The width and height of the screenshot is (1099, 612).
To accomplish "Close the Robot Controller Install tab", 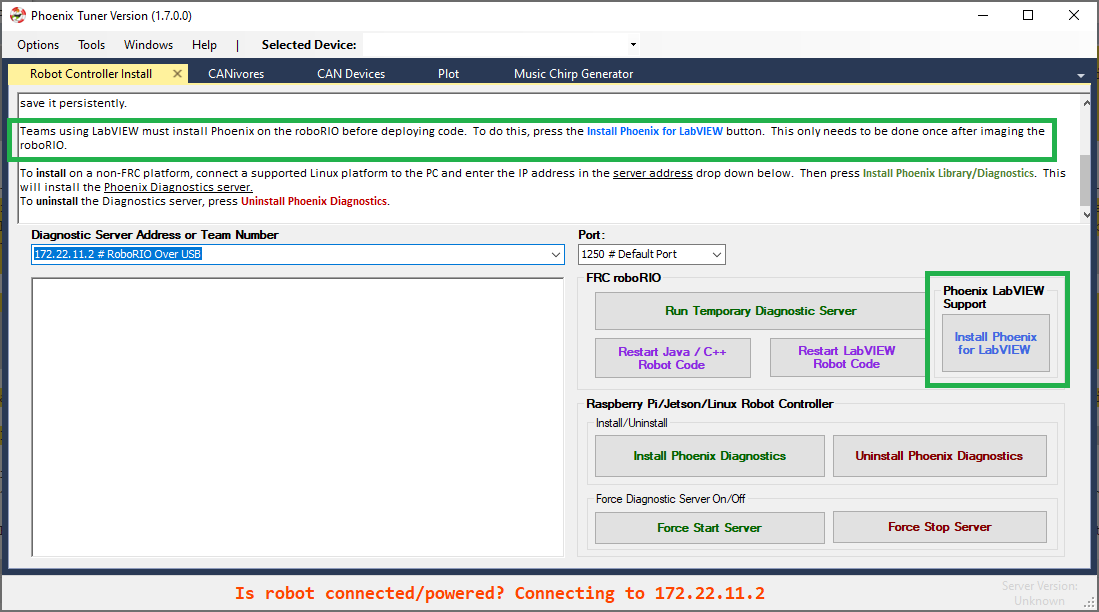I will point(177,74).
